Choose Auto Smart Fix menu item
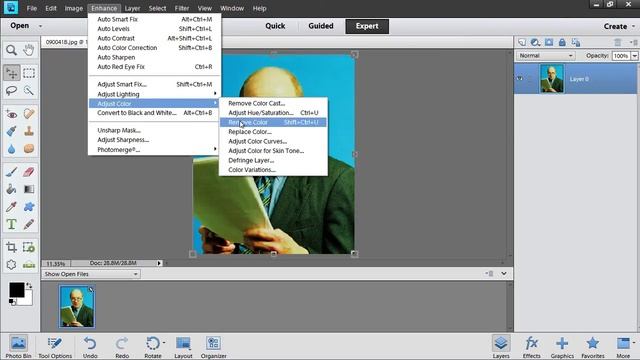The width and height of the screenshot is (640, 360). point(154,19)
